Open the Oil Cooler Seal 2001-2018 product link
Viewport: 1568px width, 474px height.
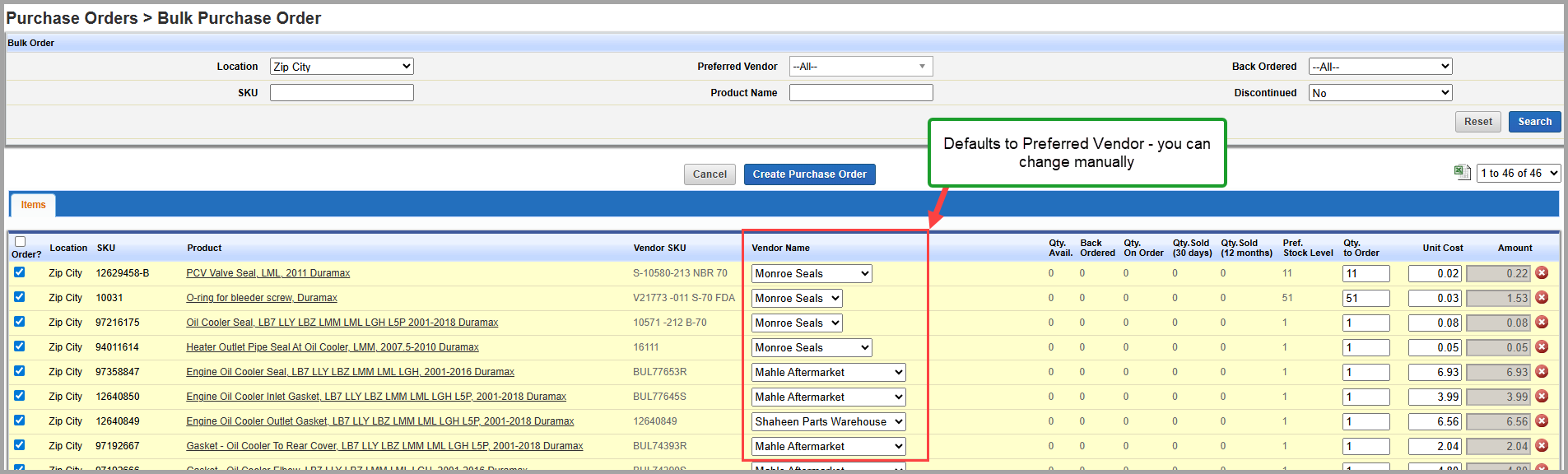tap(342, 323)
